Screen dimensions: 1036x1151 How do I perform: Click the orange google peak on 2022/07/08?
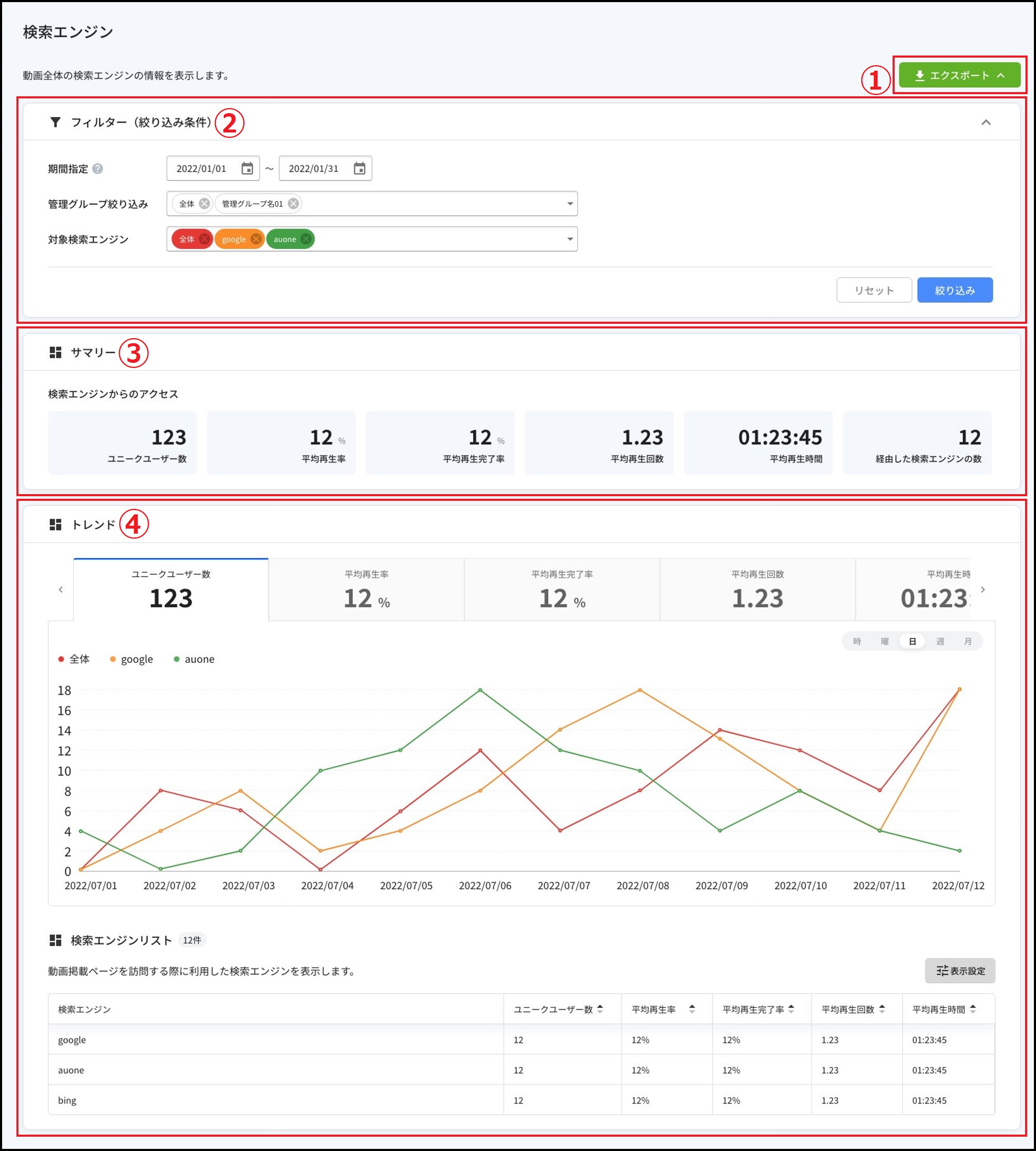pos(640,690)
